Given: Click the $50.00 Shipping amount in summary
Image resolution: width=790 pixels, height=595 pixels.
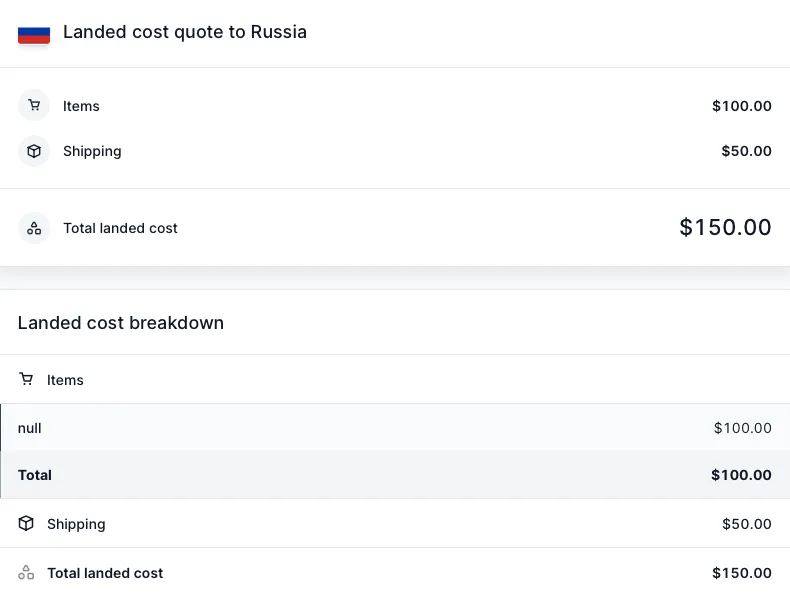Looking at the screenshot, I should coord(746,151).
